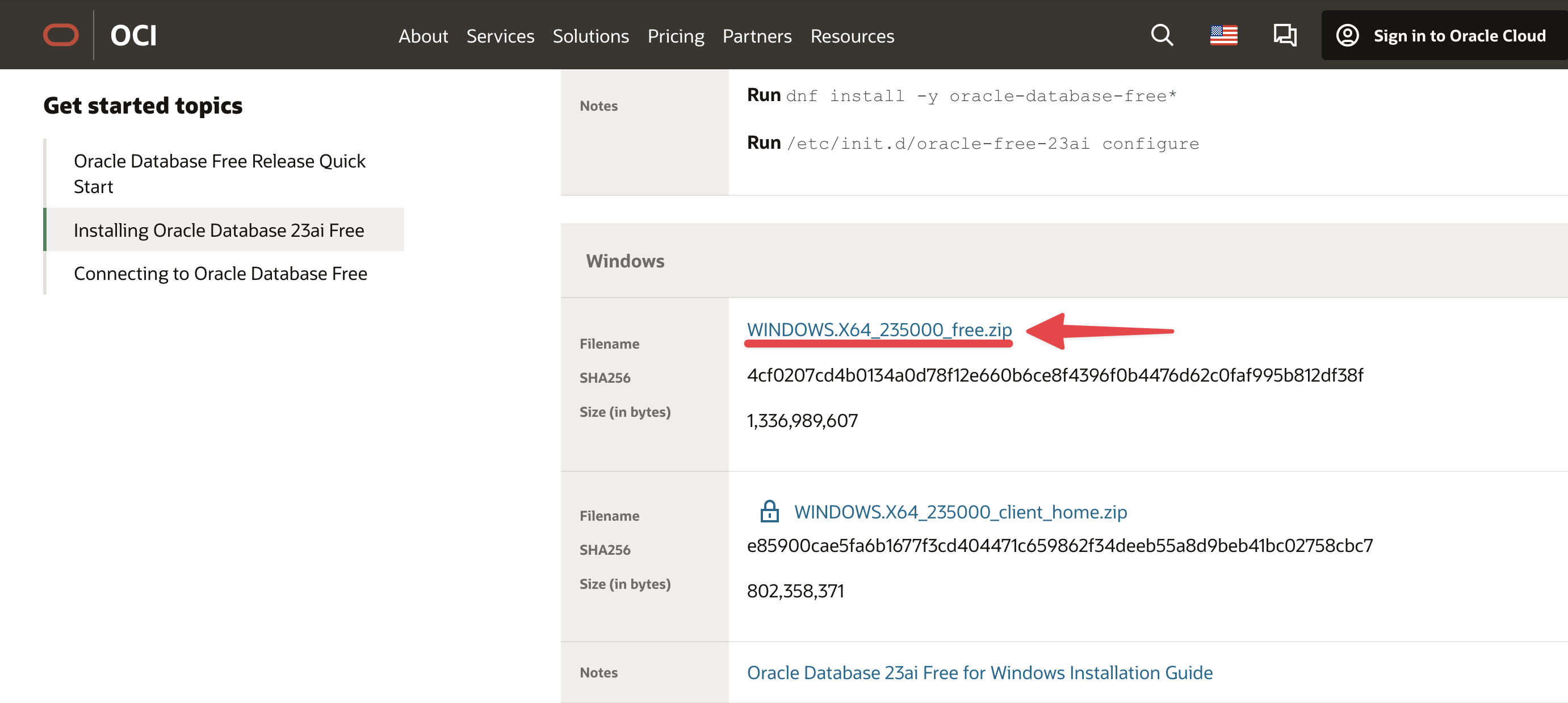
Task: Select Installing Oracle Database 23ai Free topic
Action: tap(219, 230)
